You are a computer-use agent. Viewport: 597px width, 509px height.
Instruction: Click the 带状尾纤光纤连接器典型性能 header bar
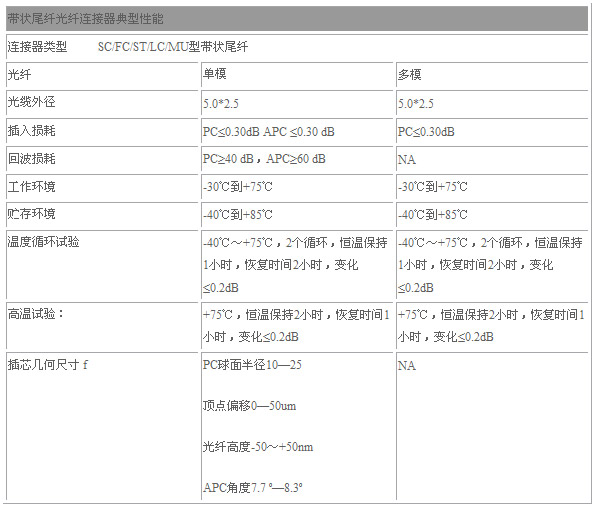[x=297, y=18]
